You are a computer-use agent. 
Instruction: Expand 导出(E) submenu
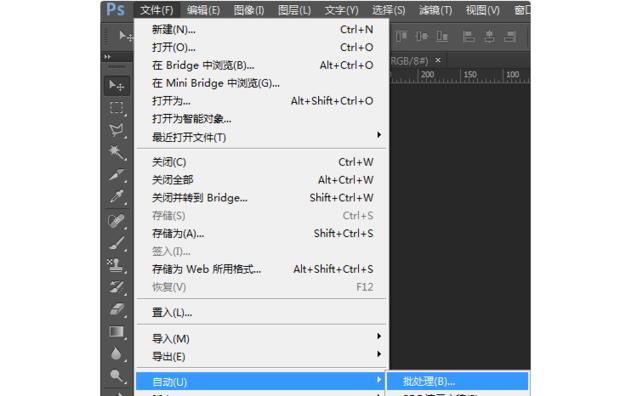click(x=261, y=356)
